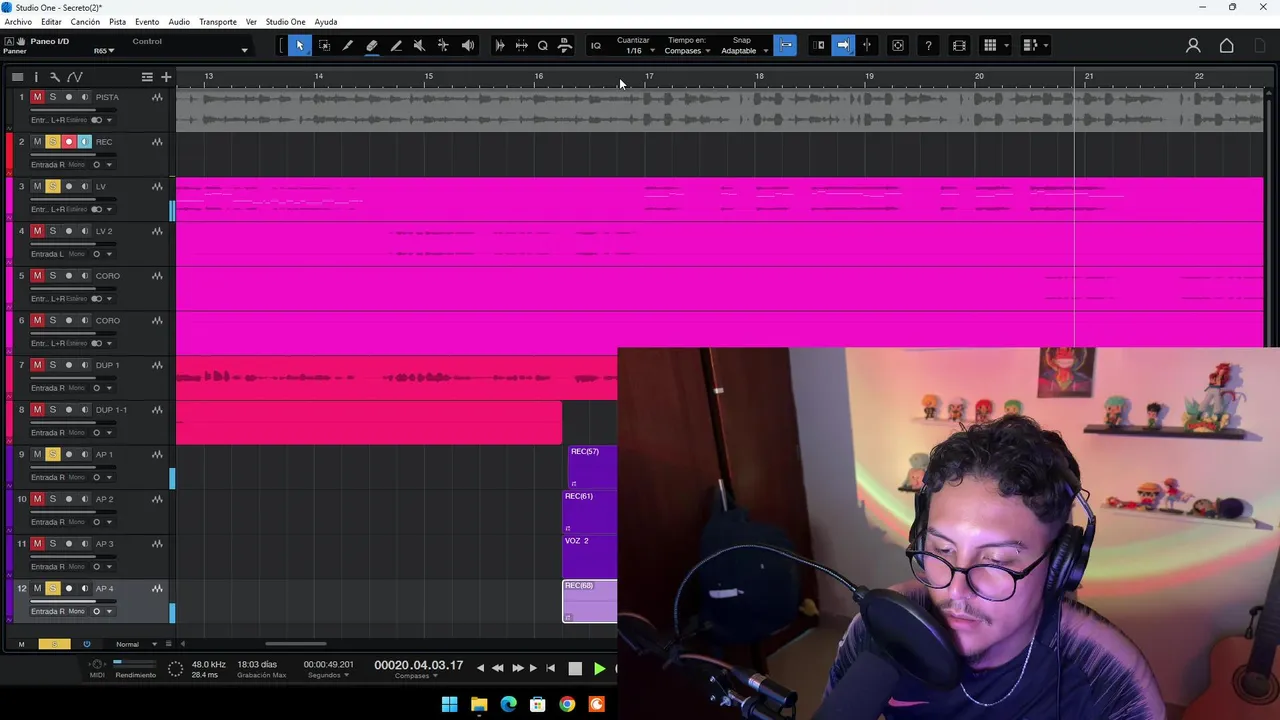Open the Pista menu
Viewport: 1280px width, 720px height.
pos(118,22)
